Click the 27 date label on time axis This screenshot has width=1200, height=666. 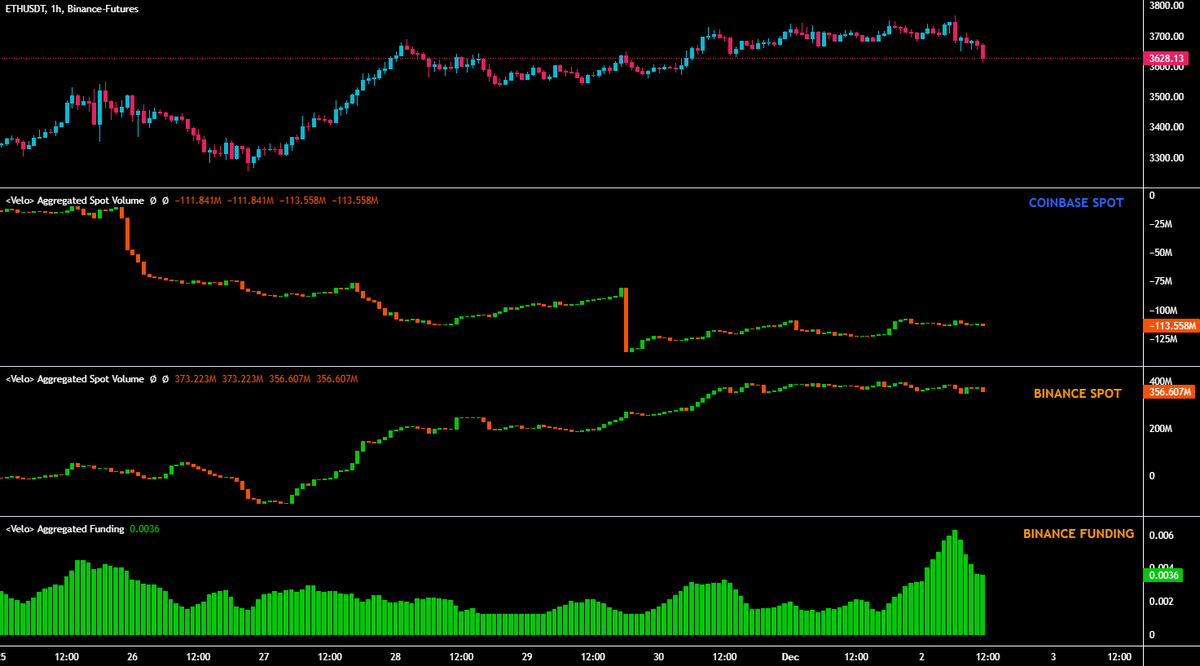click(x=264, y=657)
